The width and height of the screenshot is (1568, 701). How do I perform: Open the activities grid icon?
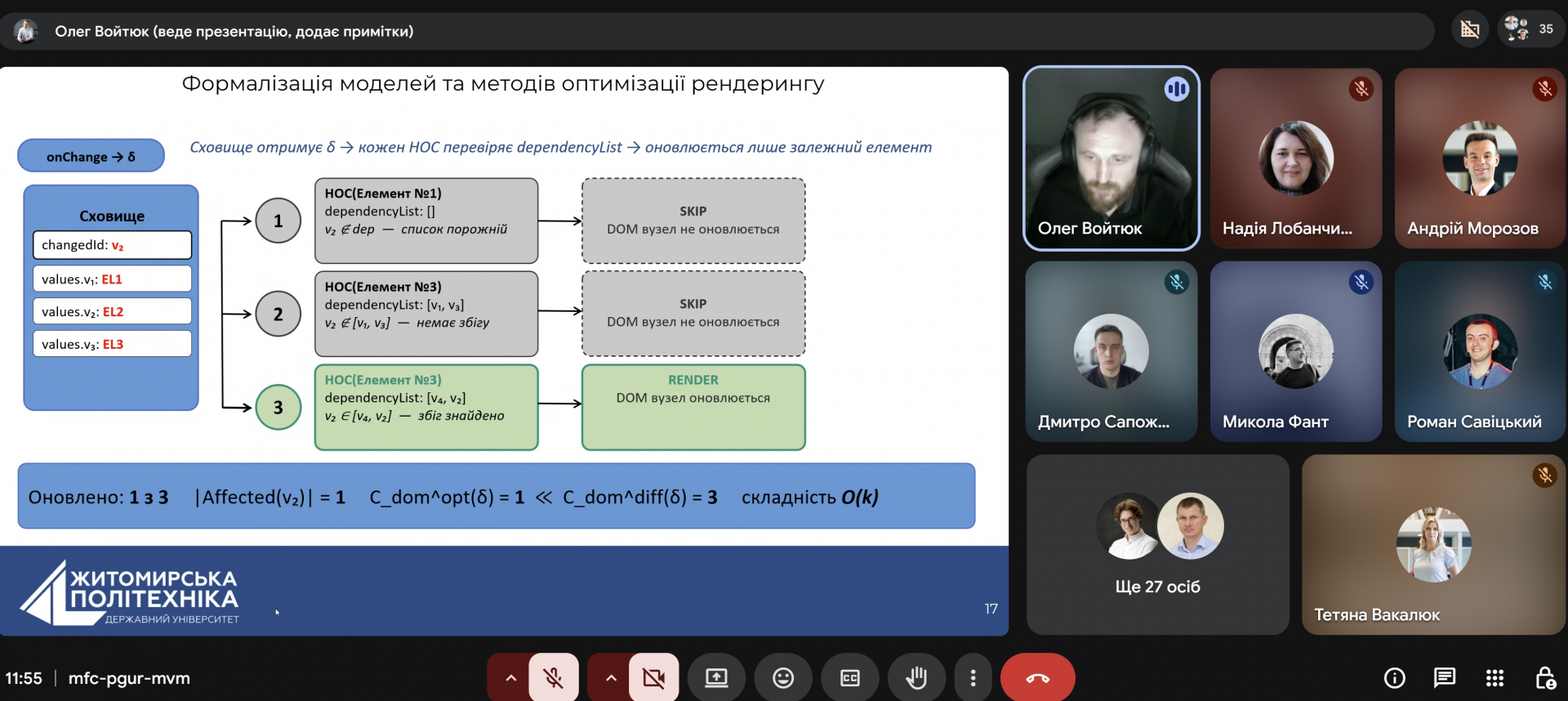click(1494, 678)
